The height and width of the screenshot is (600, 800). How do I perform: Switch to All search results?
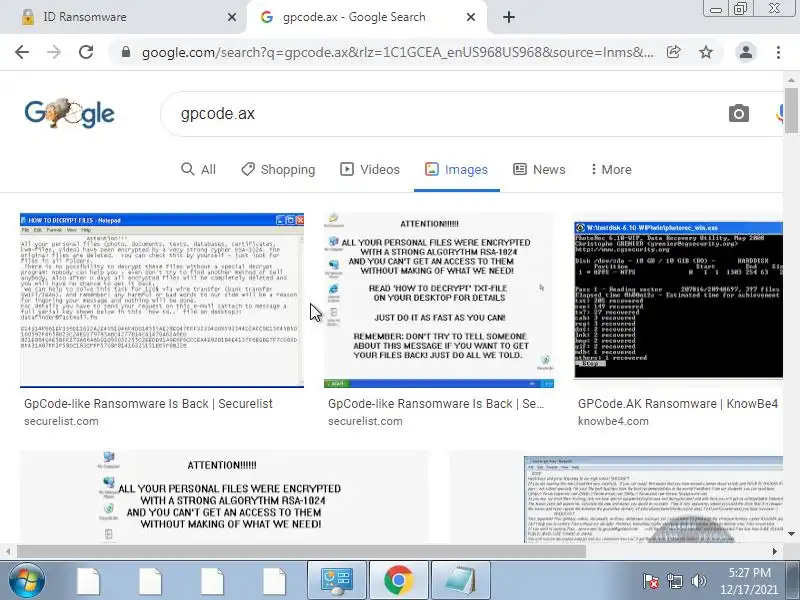tap(198, 169)
